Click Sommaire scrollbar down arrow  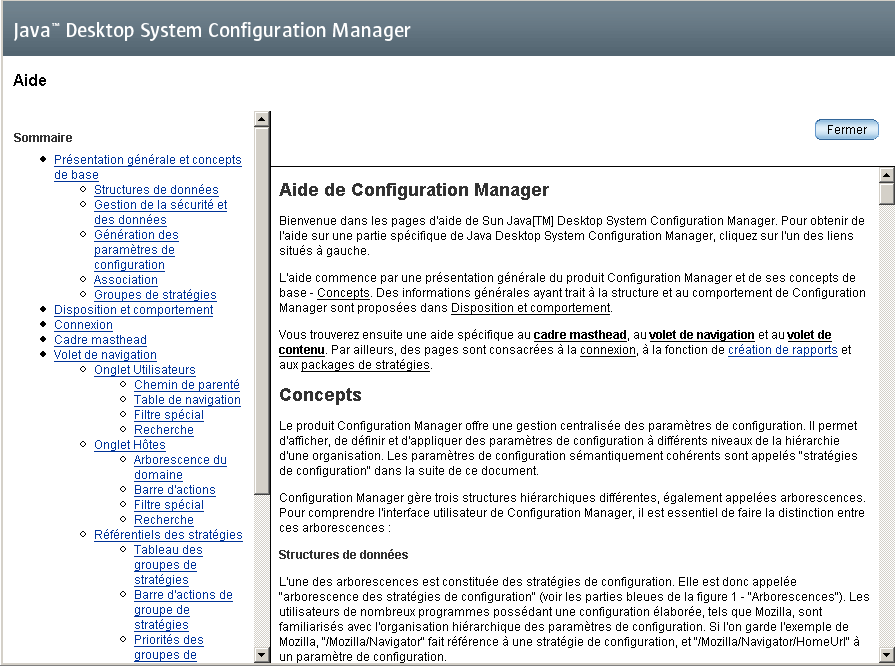pyautogui.click(x=261, y=655)
